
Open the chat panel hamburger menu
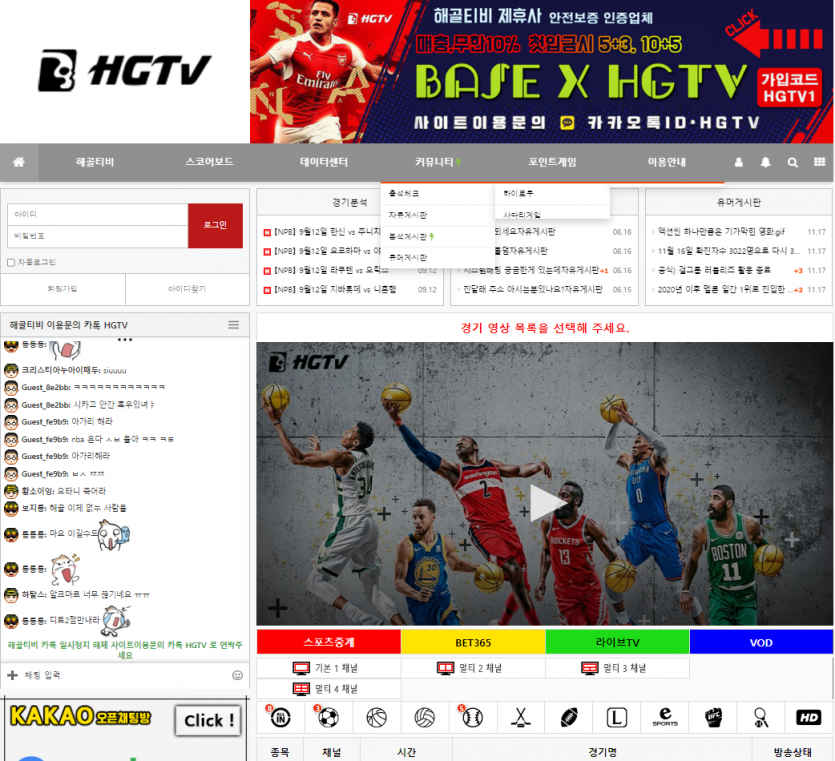point(233,325)
